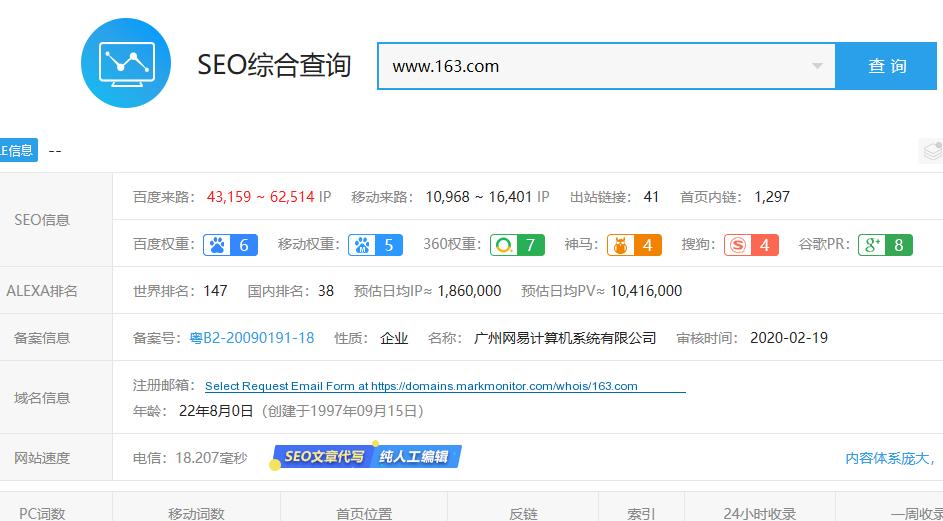Click the ALEXA排名 row label

click(x=42, y=291)
